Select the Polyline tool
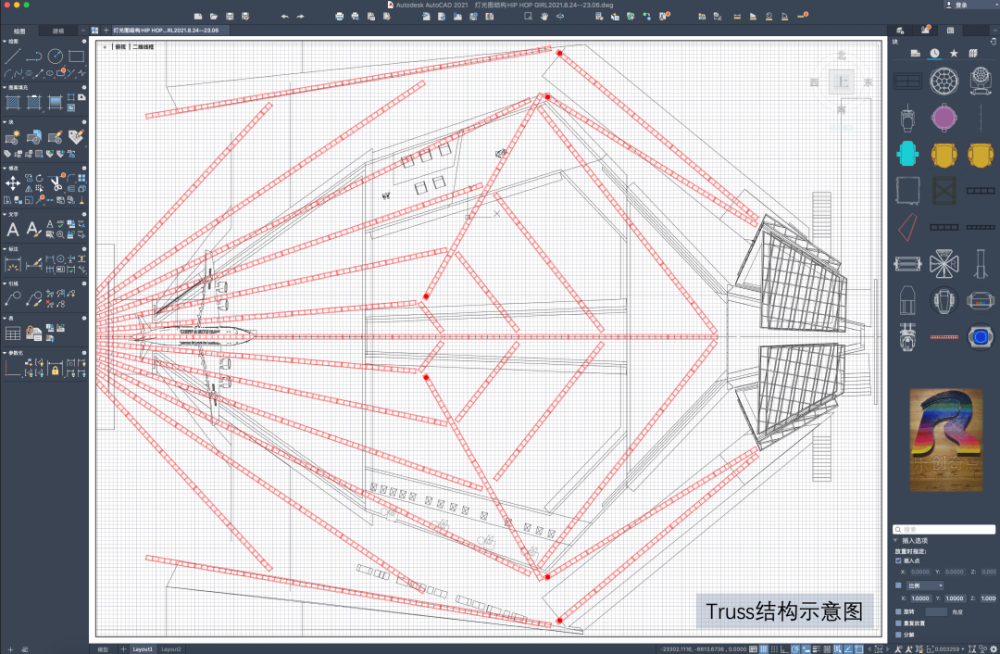 coord(34,56)
